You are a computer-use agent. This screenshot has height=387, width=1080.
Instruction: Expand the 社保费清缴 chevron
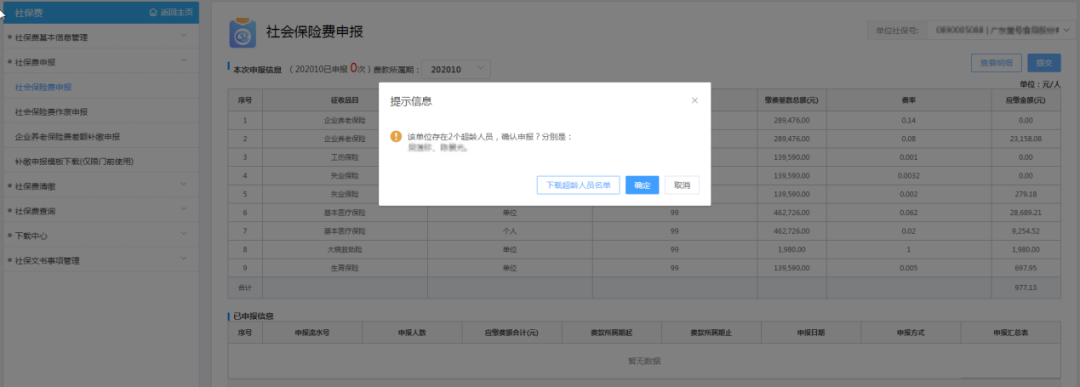[183, 185]
